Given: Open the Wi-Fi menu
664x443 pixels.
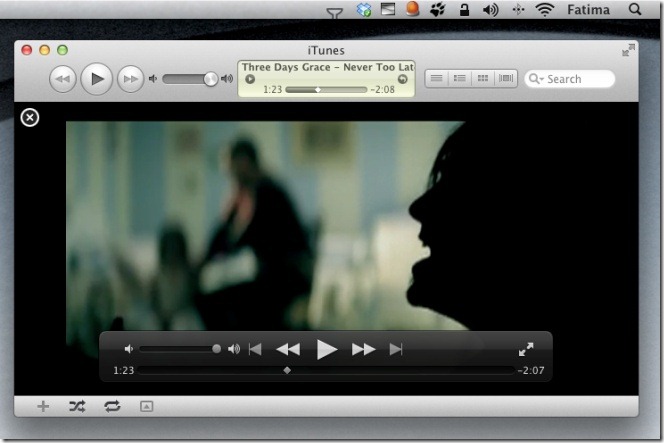Looking at the screenshot, I should [545, 9].
